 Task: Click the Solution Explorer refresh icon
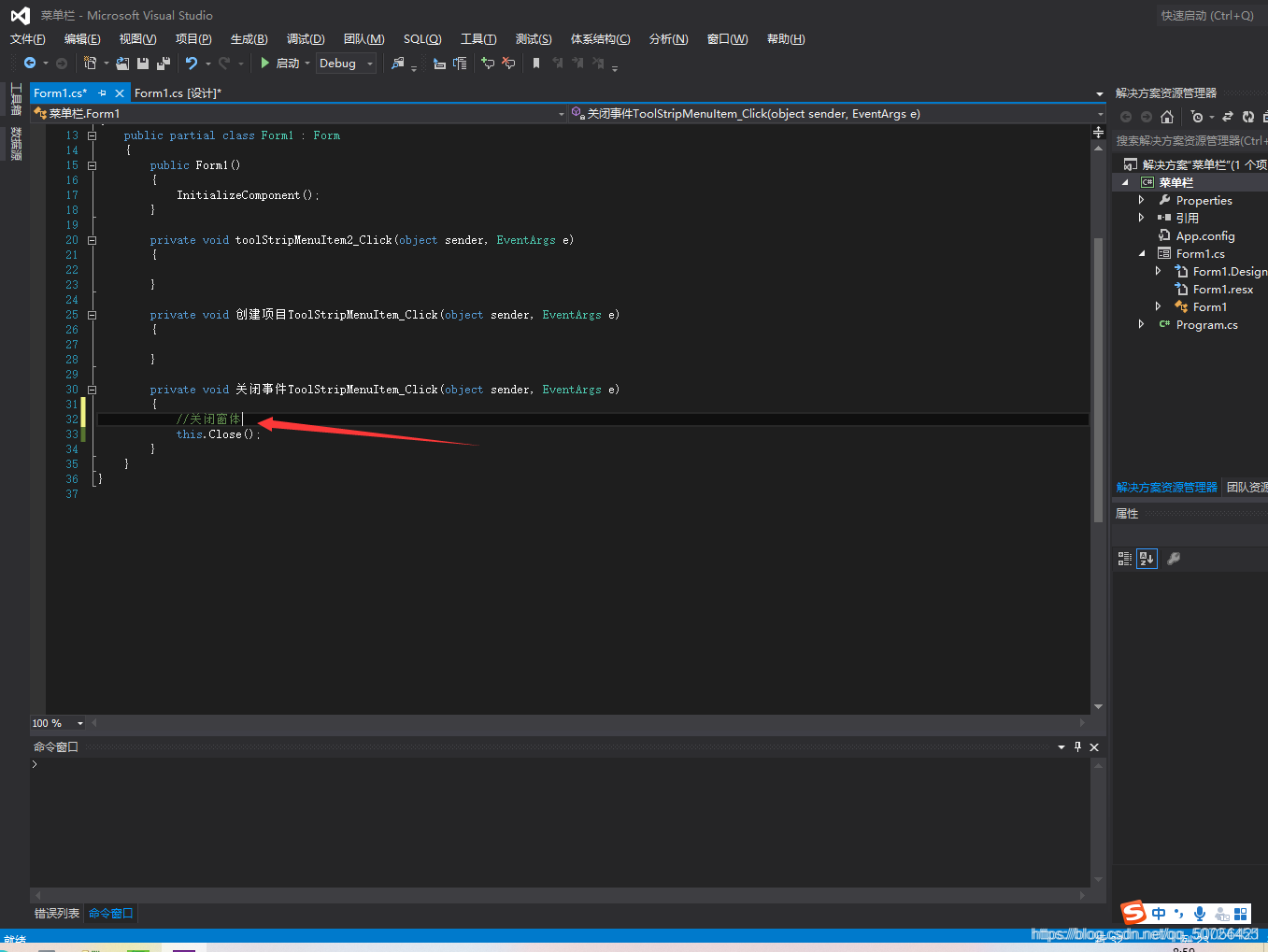1248,117
